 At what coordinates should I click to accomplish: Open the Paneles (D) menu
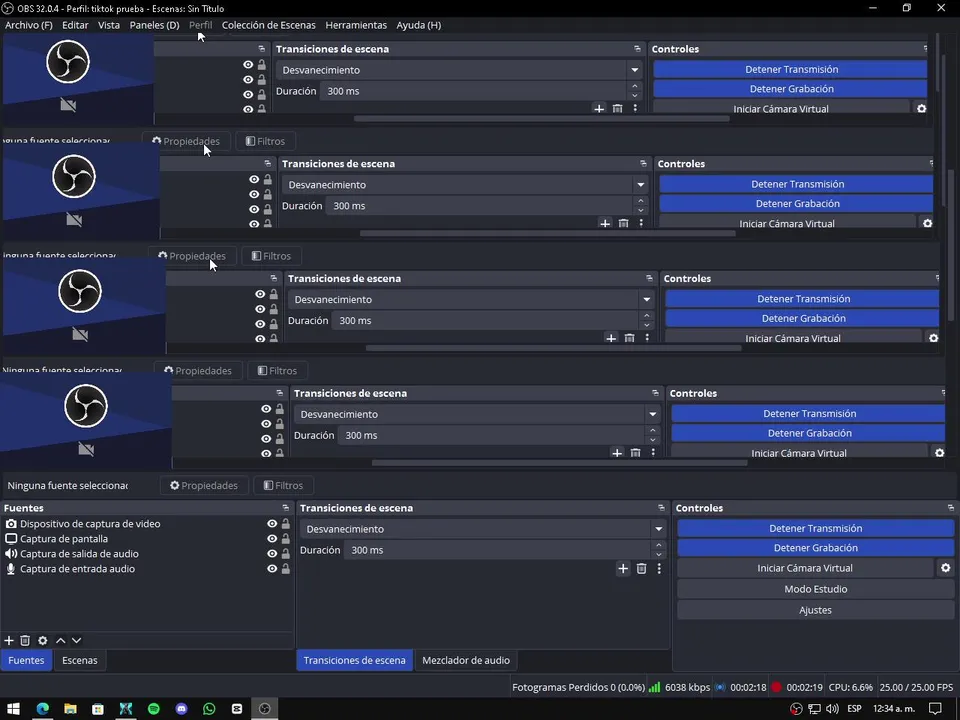154,25
